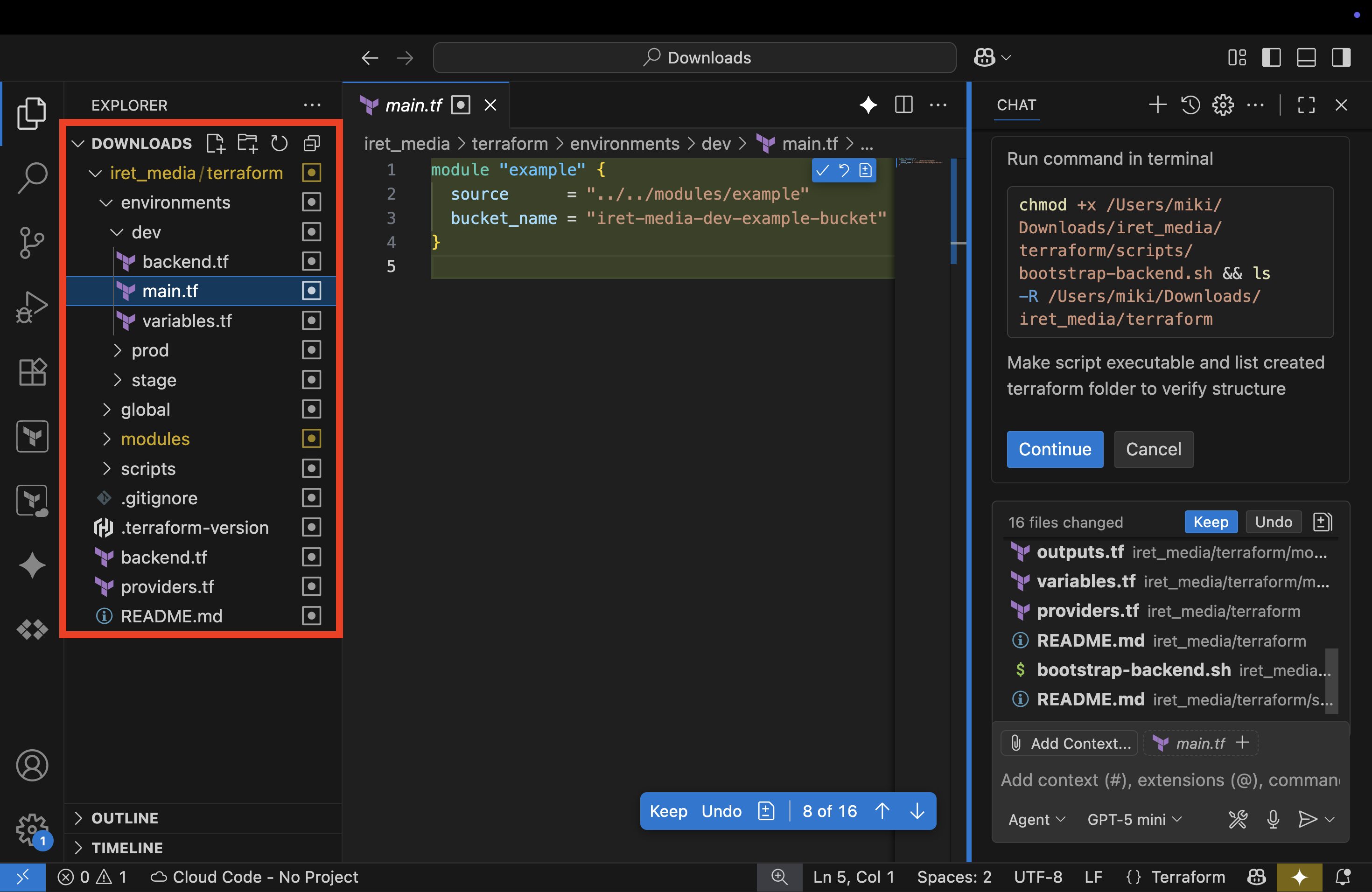This screenshot has width=1372, height=892.
Task: Click Undo in 16 files changed
Action: tap(1273, 522)
